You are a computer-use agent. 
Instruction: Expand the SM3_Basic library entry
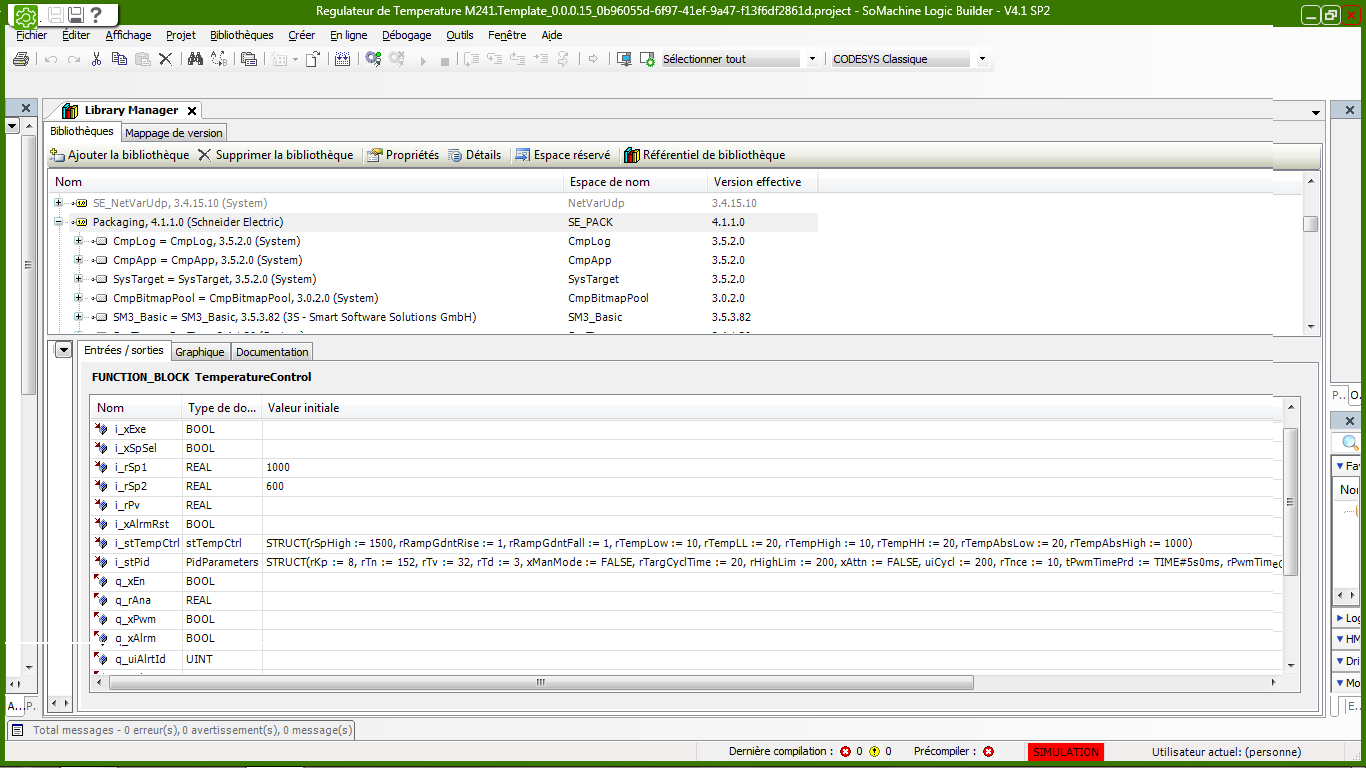[x=79, y=317]
